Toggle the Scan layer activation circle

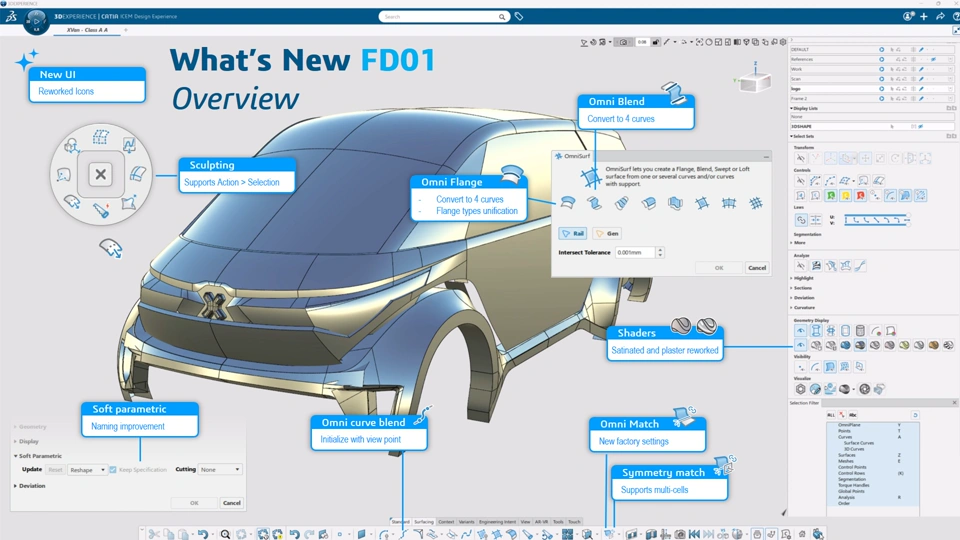pyautogui.click(x=882, y=79)
